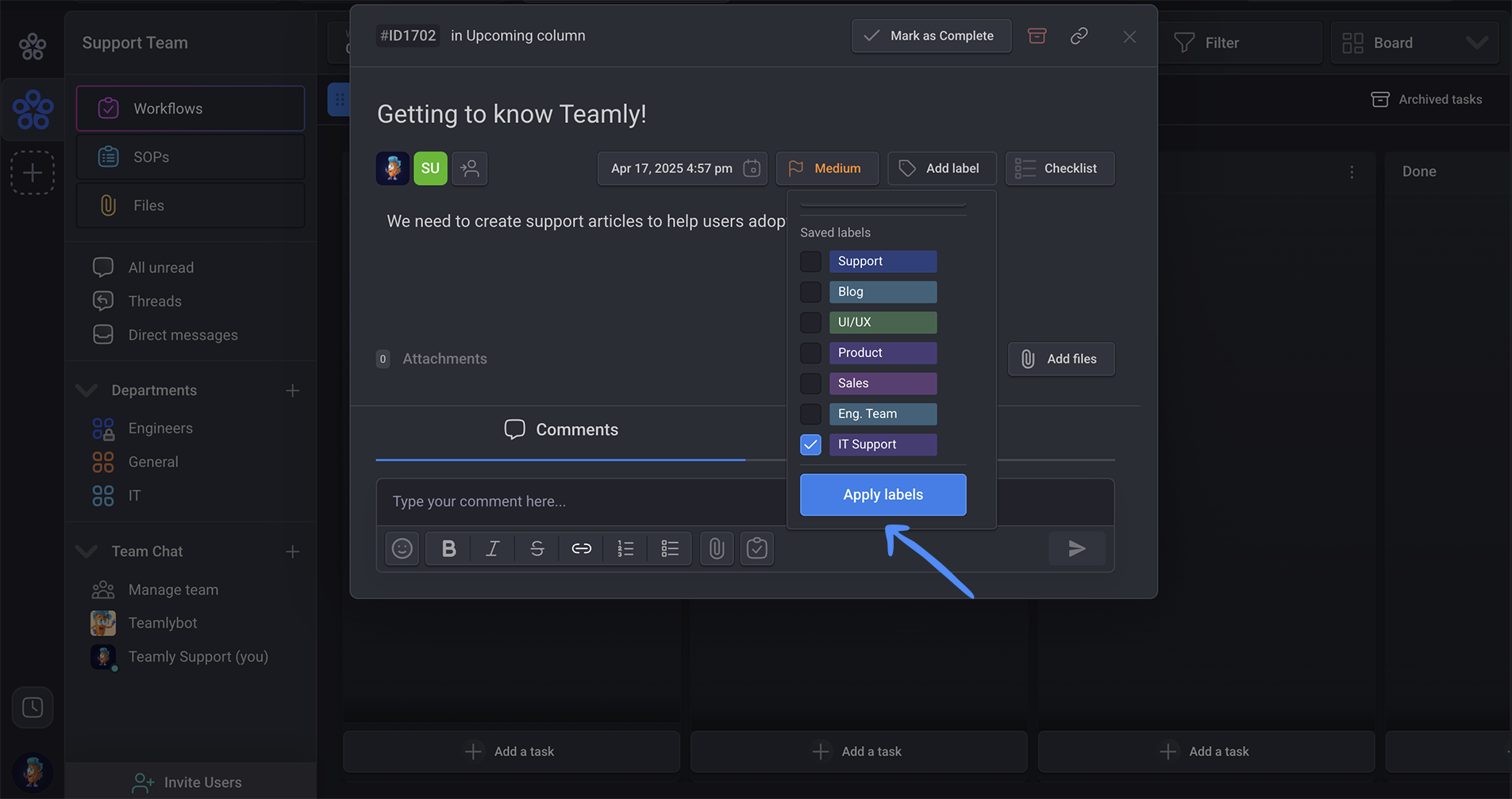1512x799 pixels.
Task: Open the column three-dot options menu
Action: click(x=1352, y=172)
